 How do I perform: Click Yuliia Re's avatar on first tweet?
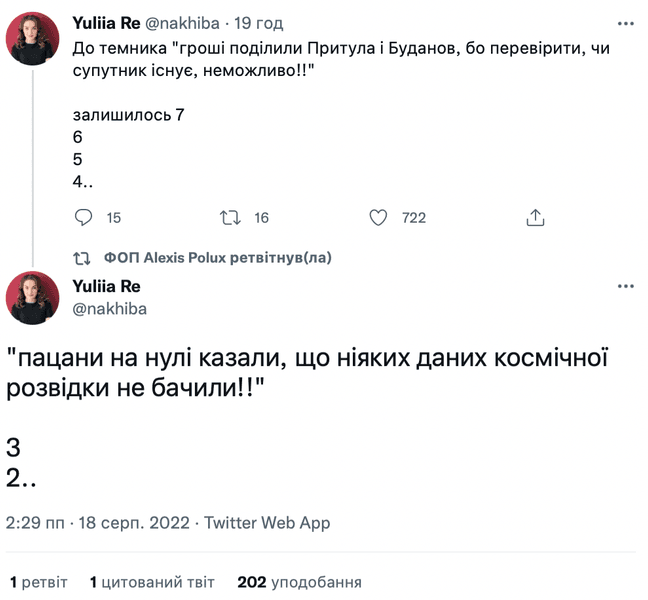pos(32,39)
